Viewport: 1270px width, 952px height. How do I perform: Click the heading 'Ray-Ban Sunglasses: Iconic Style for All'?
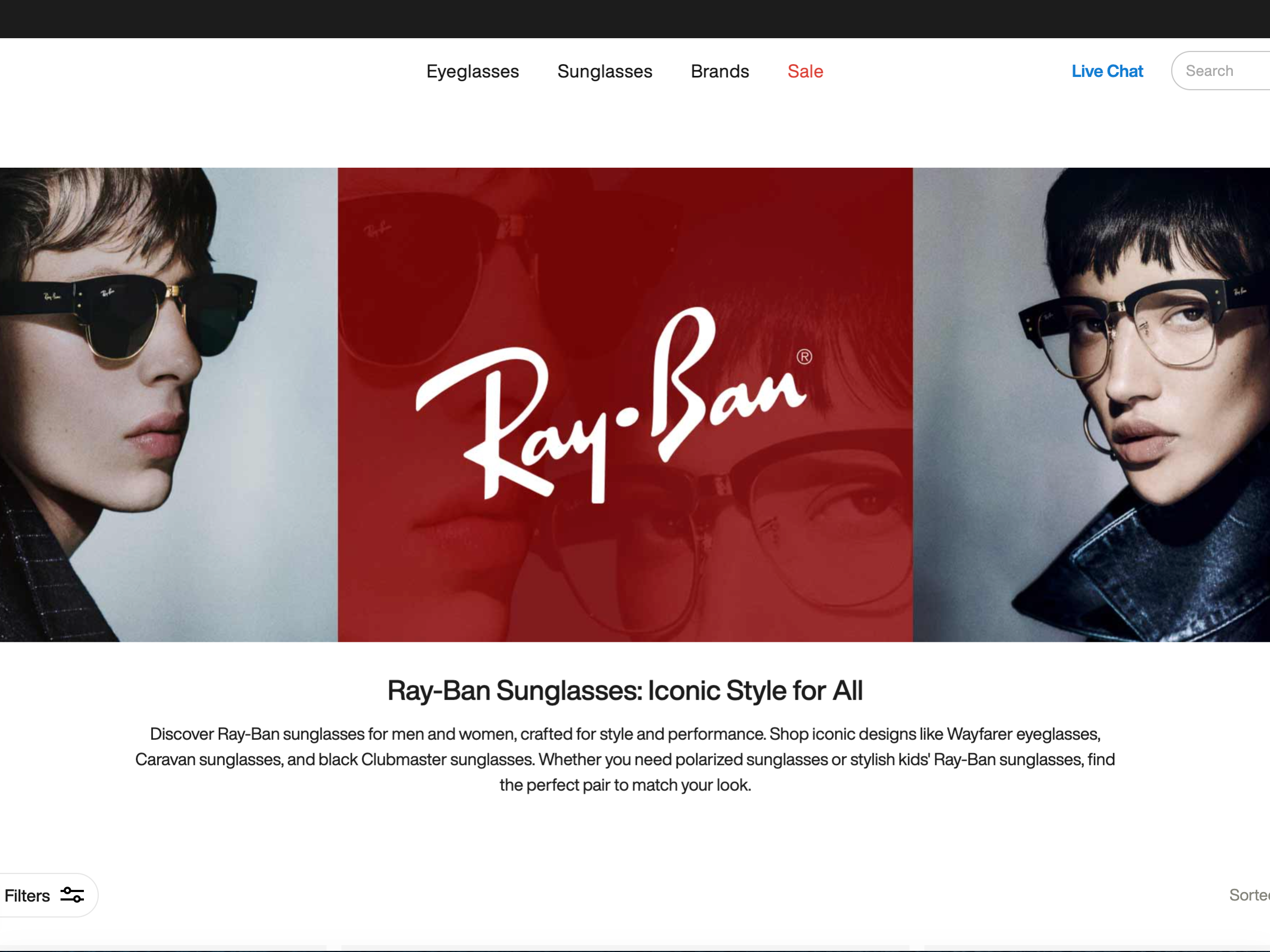(x=625, y=690)
